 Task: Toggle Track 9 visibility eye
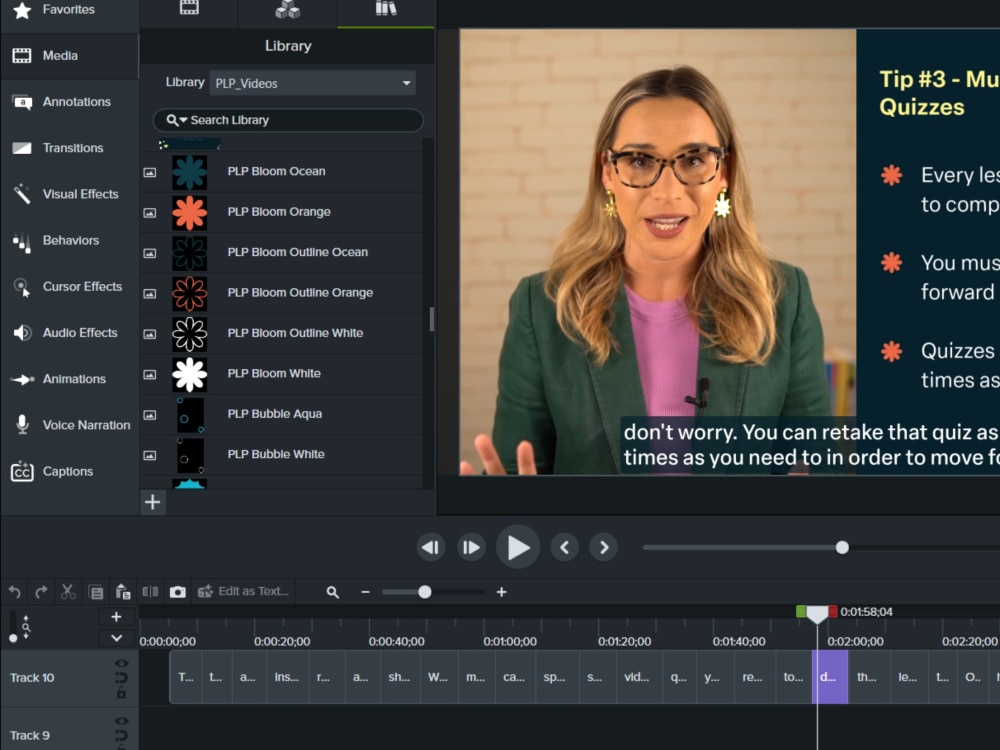tap(121, 721)
